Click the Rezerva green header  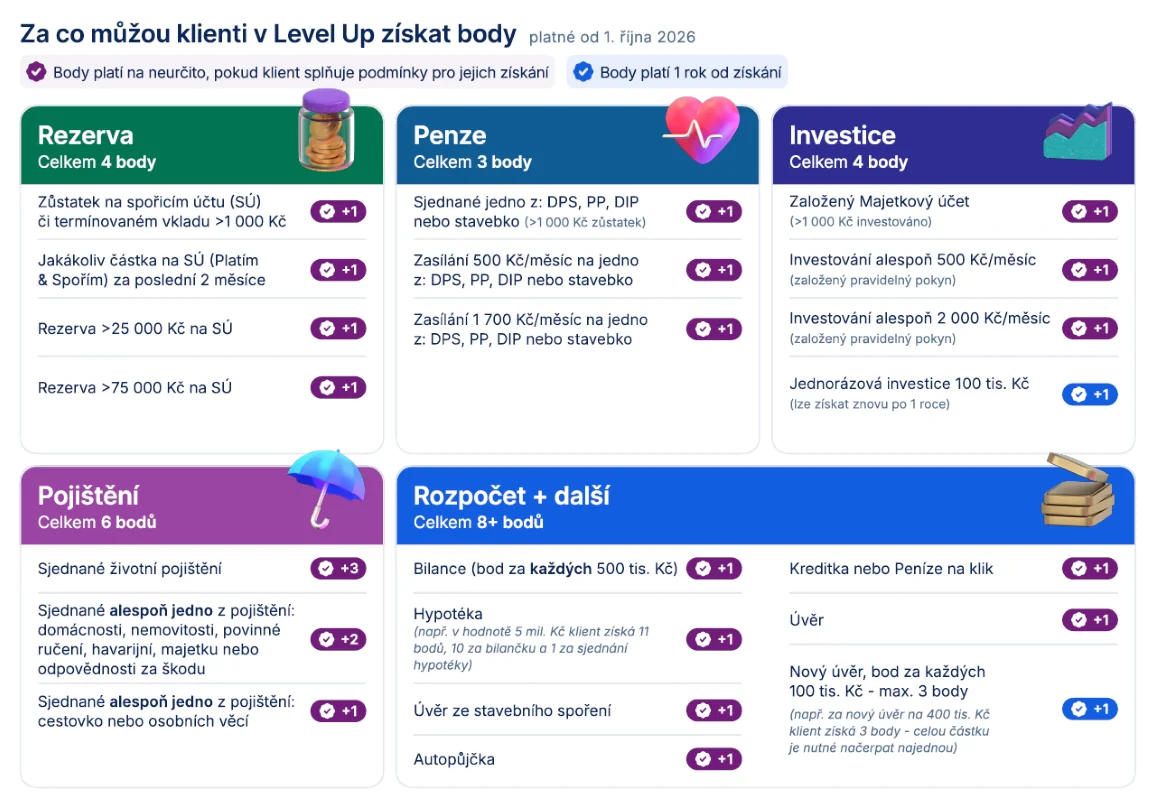202,145
